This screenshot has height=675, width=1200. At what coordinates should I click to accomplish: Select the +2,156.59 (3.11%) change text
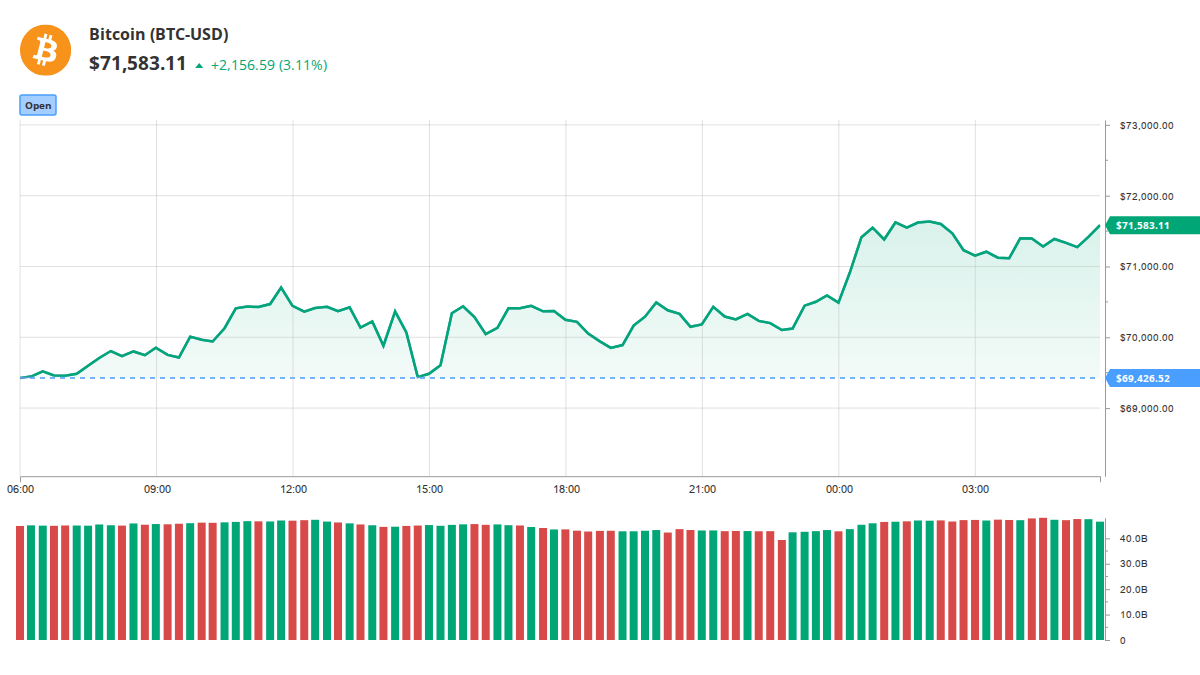point(269,65)
